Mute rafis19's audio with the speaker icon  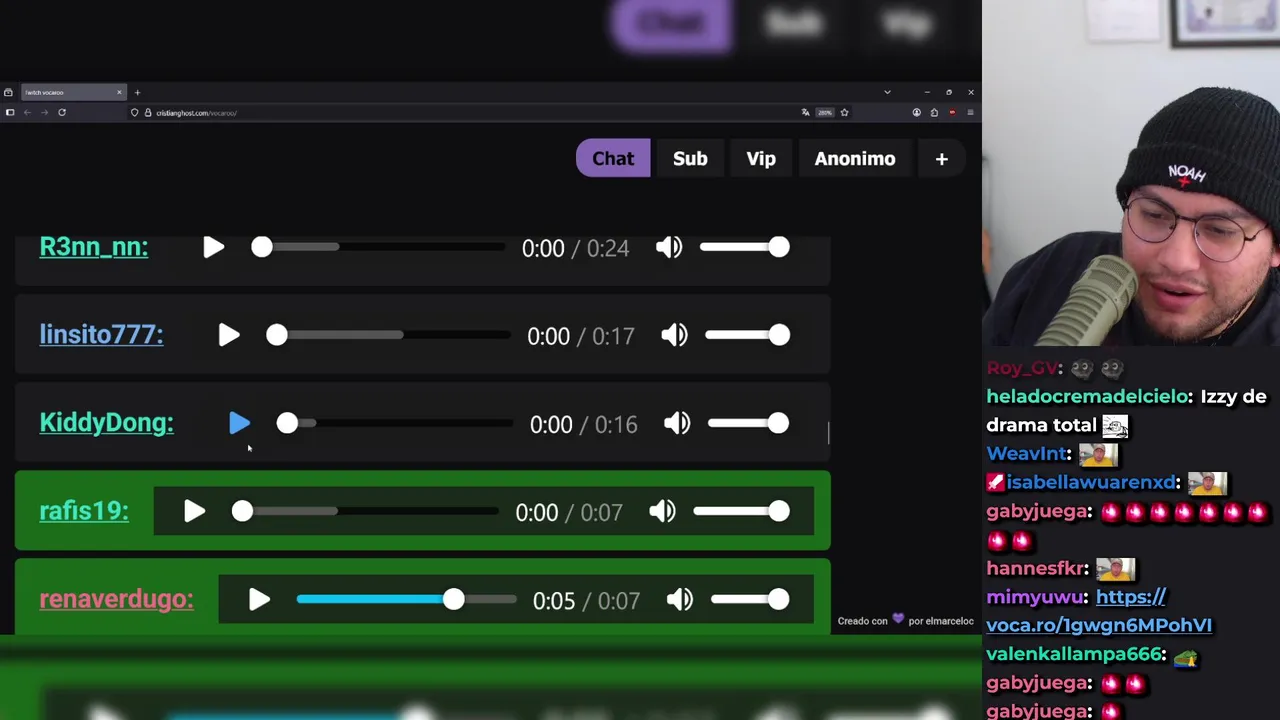662,512
